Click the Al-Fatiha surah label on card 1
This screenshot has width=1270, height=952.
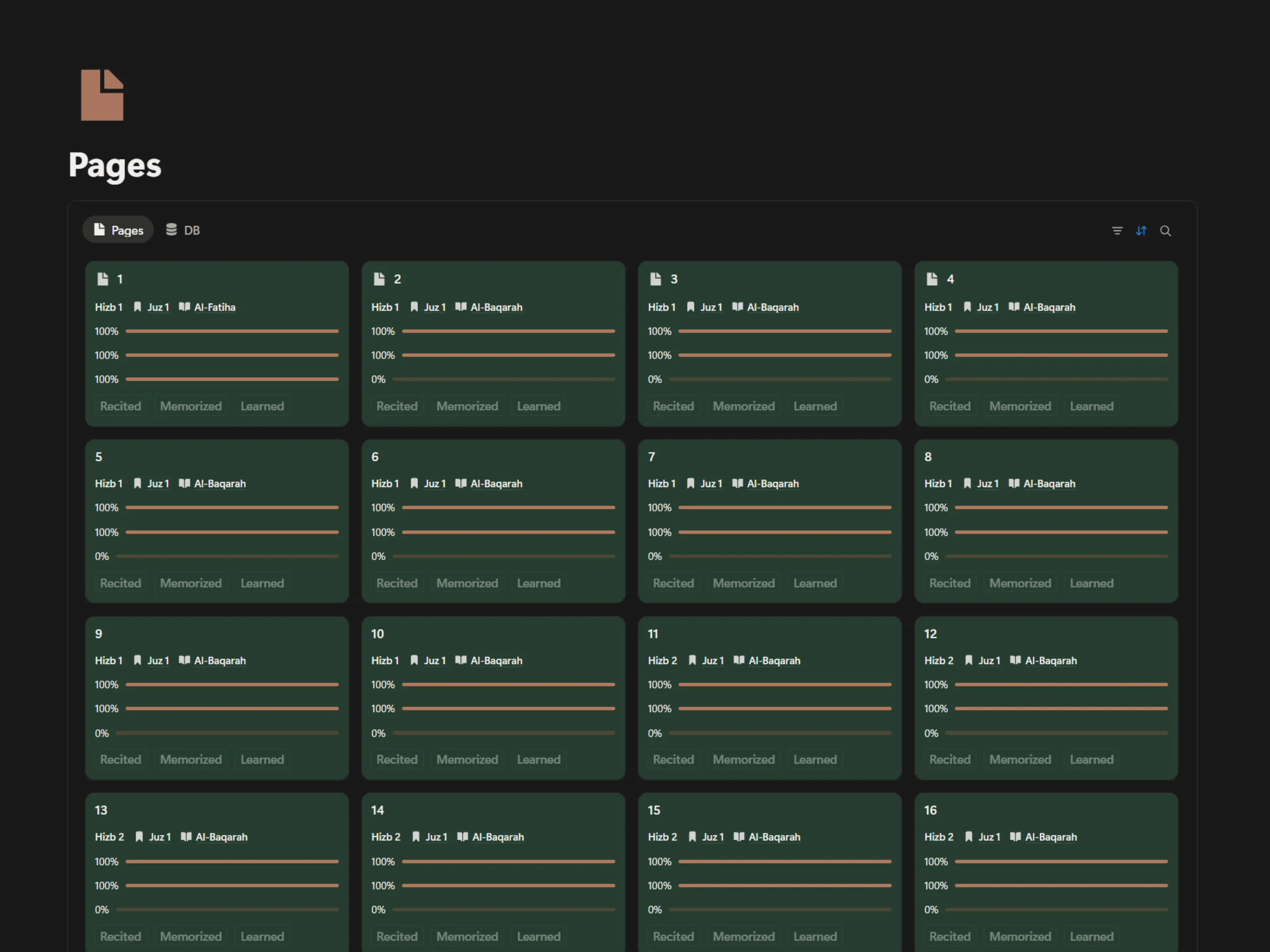tap(215, 307)
